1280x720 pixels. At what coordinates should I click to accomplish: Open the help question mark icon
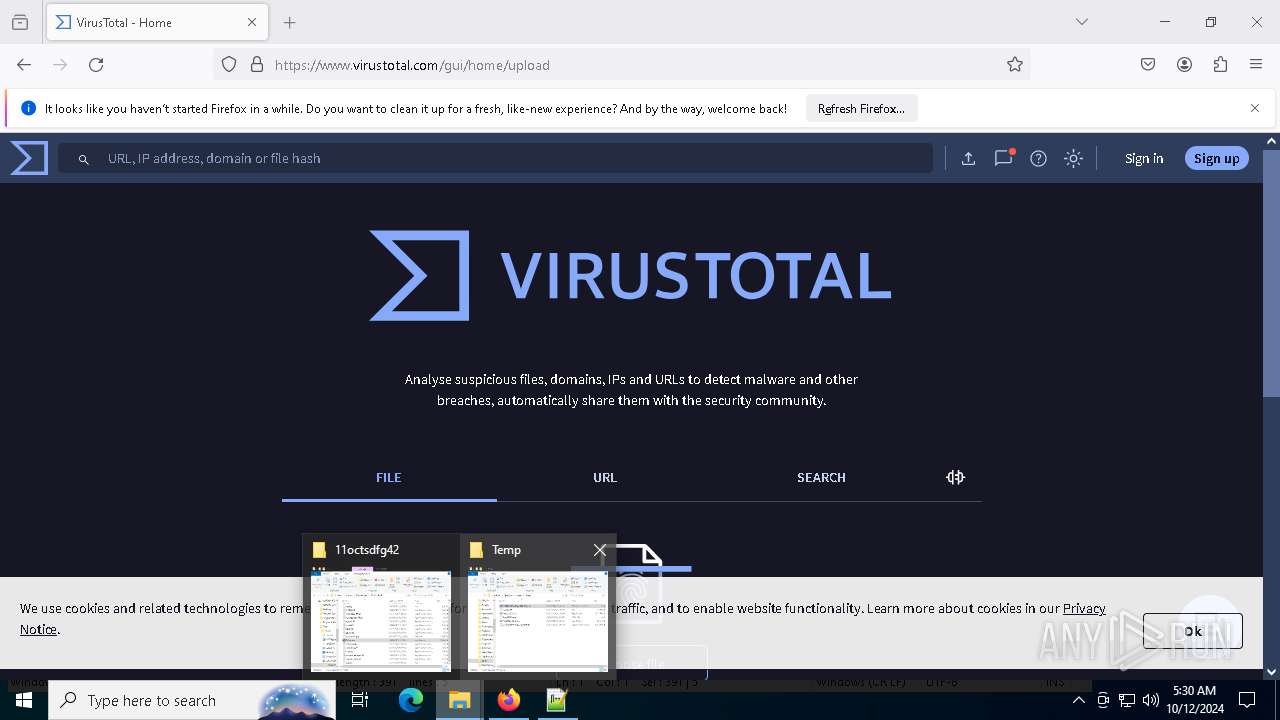pos(1038,158)
